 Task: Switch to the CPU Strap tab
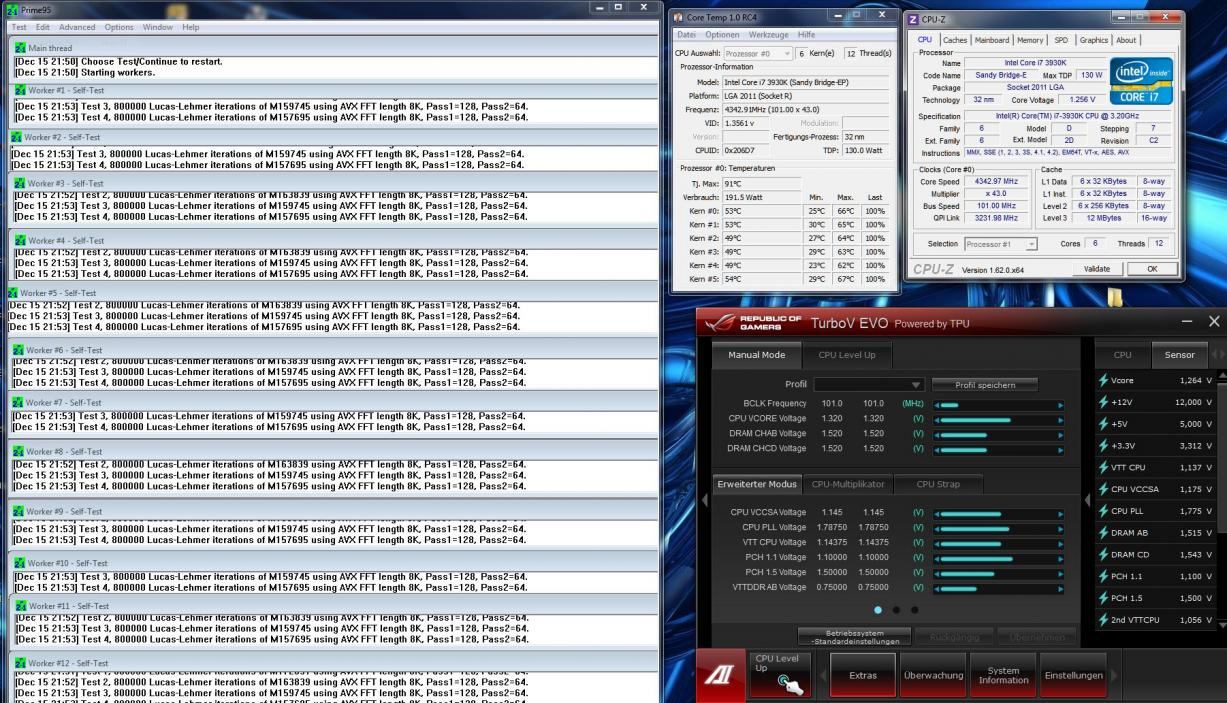click(938, 484)
